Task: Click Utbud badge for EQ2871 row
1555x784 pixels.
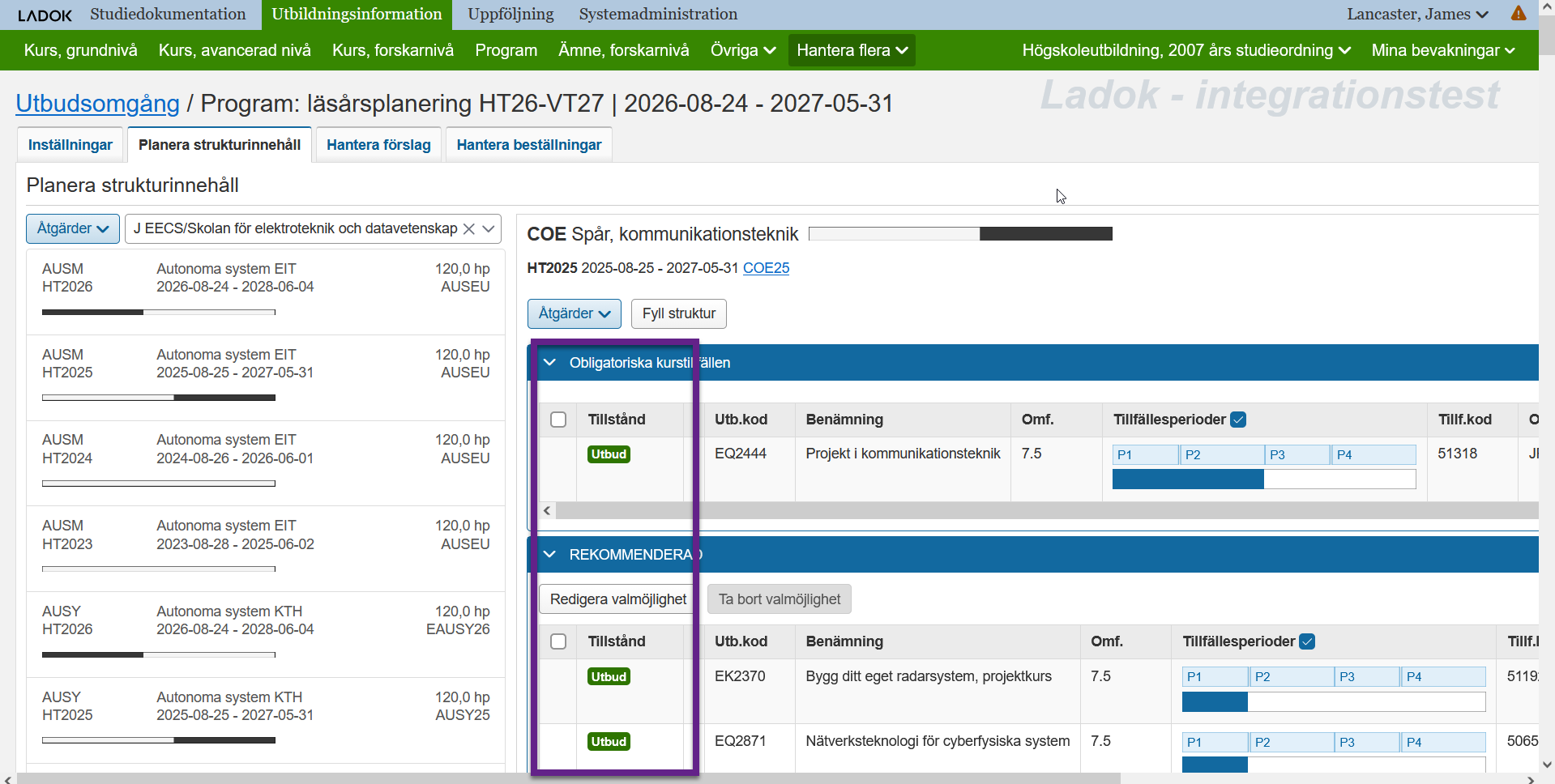Action: point(609,742)
